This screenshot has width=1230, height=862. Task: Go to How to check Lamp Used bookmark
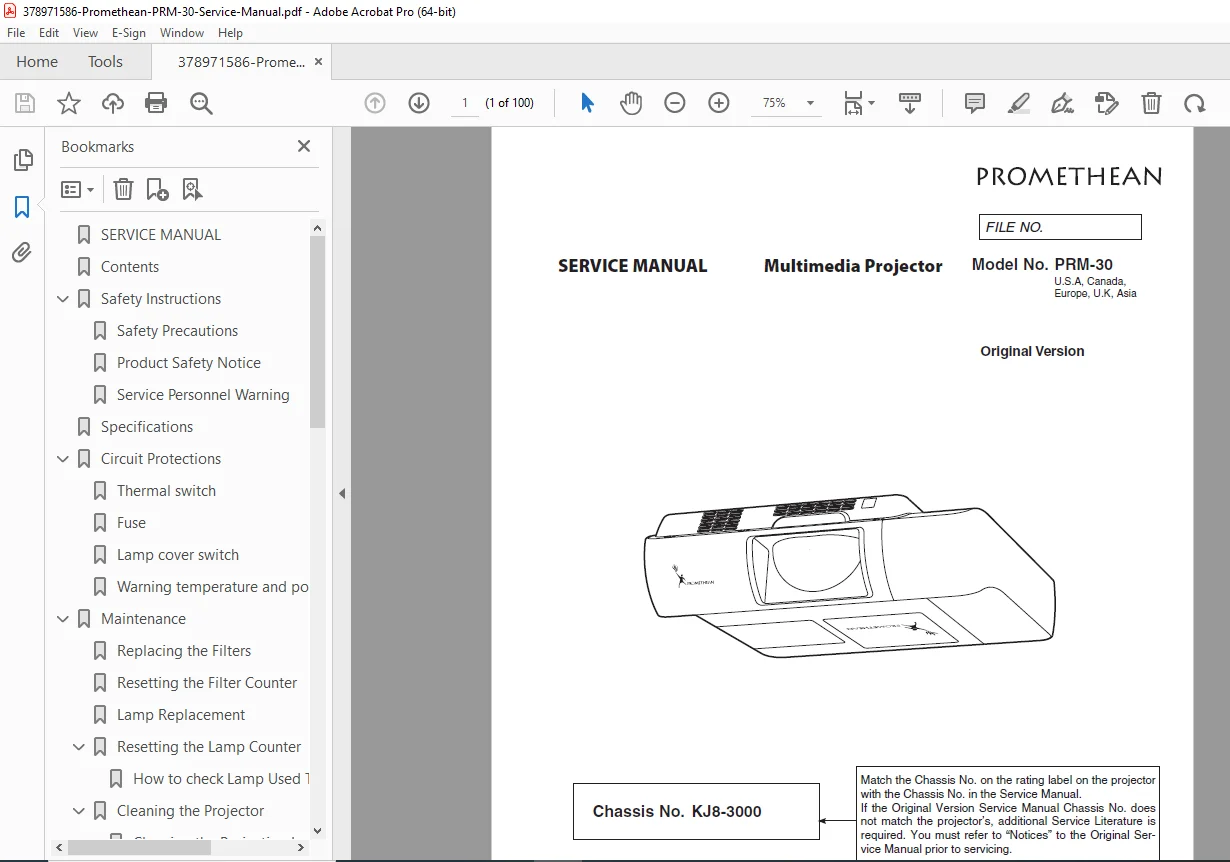click(221, 779)
